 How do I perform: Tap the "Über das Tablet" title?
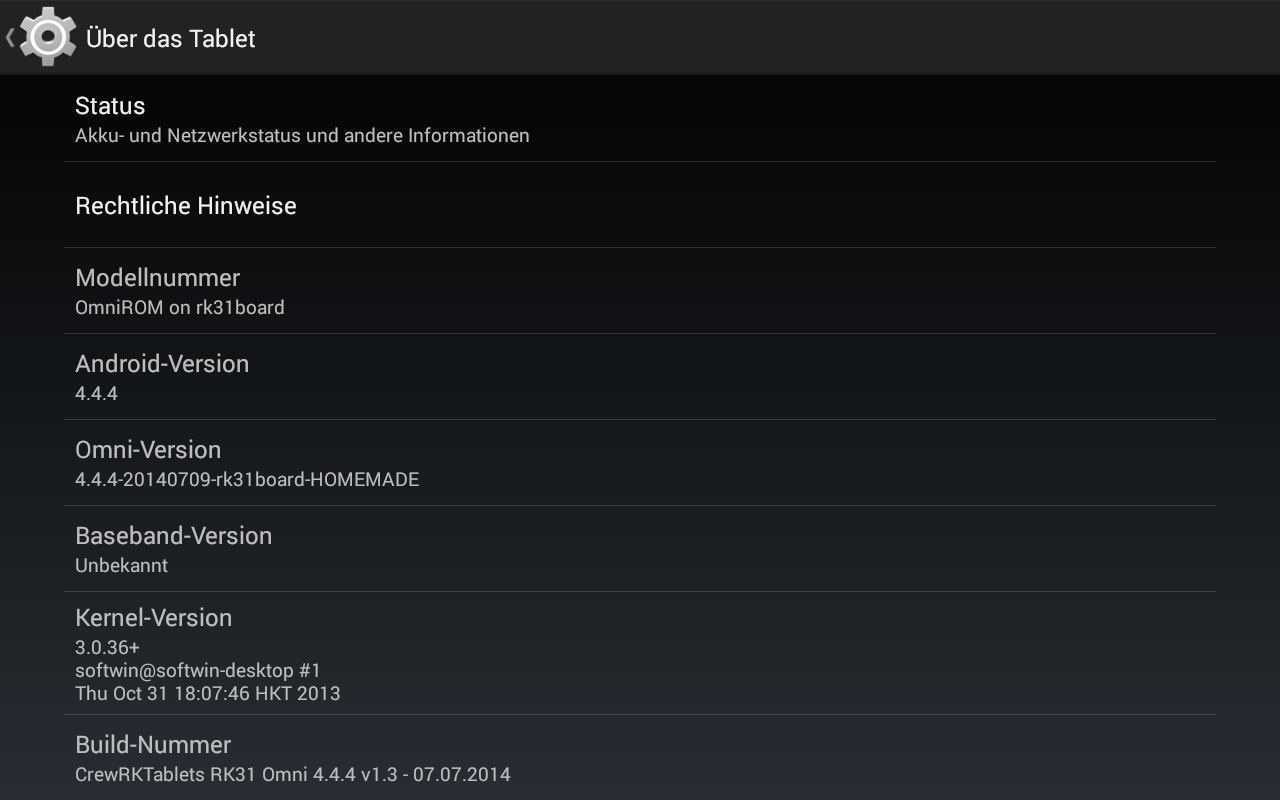tap(171, 39)
